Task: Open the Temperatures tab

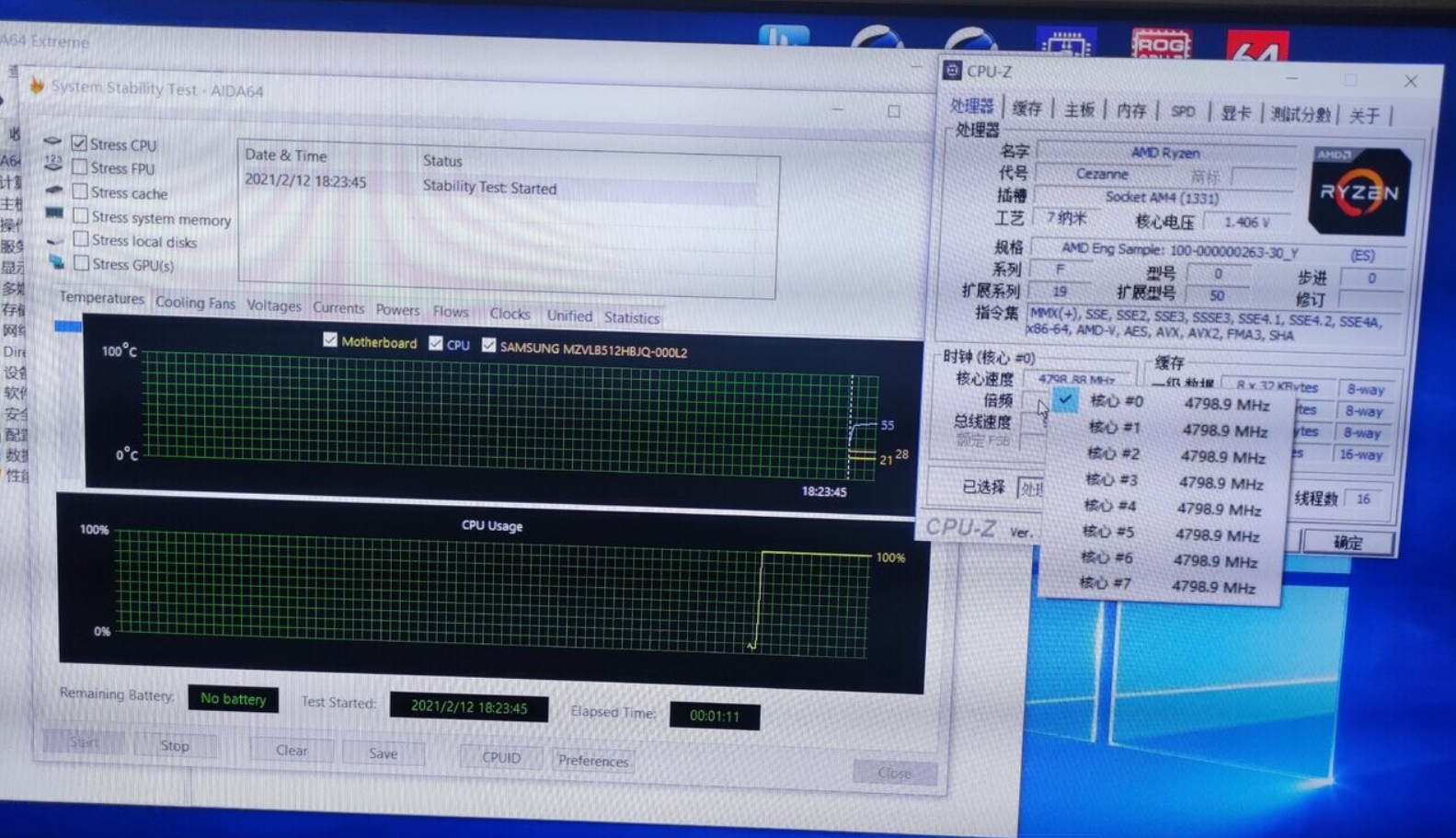Action: click(101, 298)
